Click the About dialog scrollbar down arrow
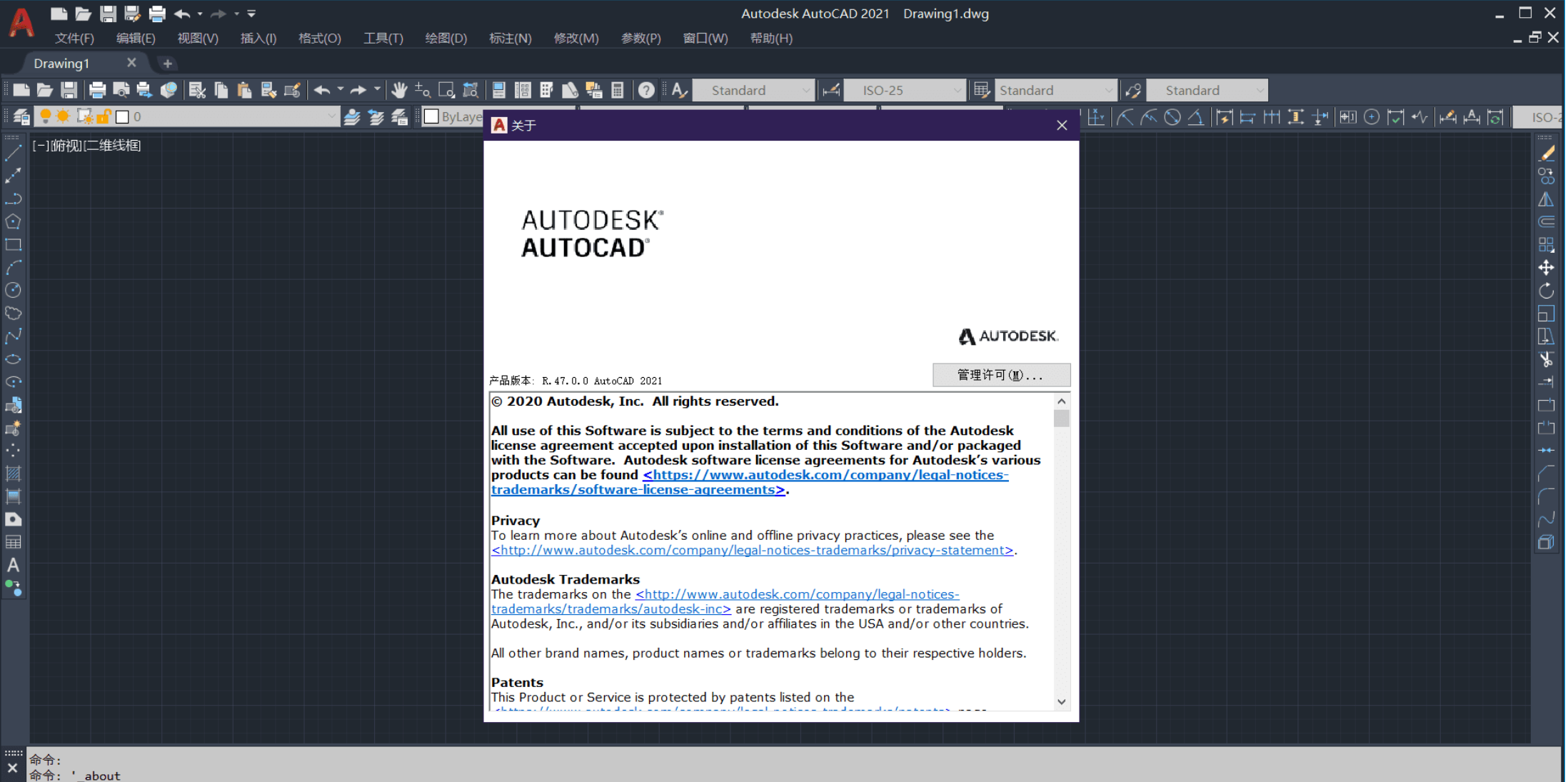The width and height of the screenshot is (1568, 782). (x=1062, y=702)
